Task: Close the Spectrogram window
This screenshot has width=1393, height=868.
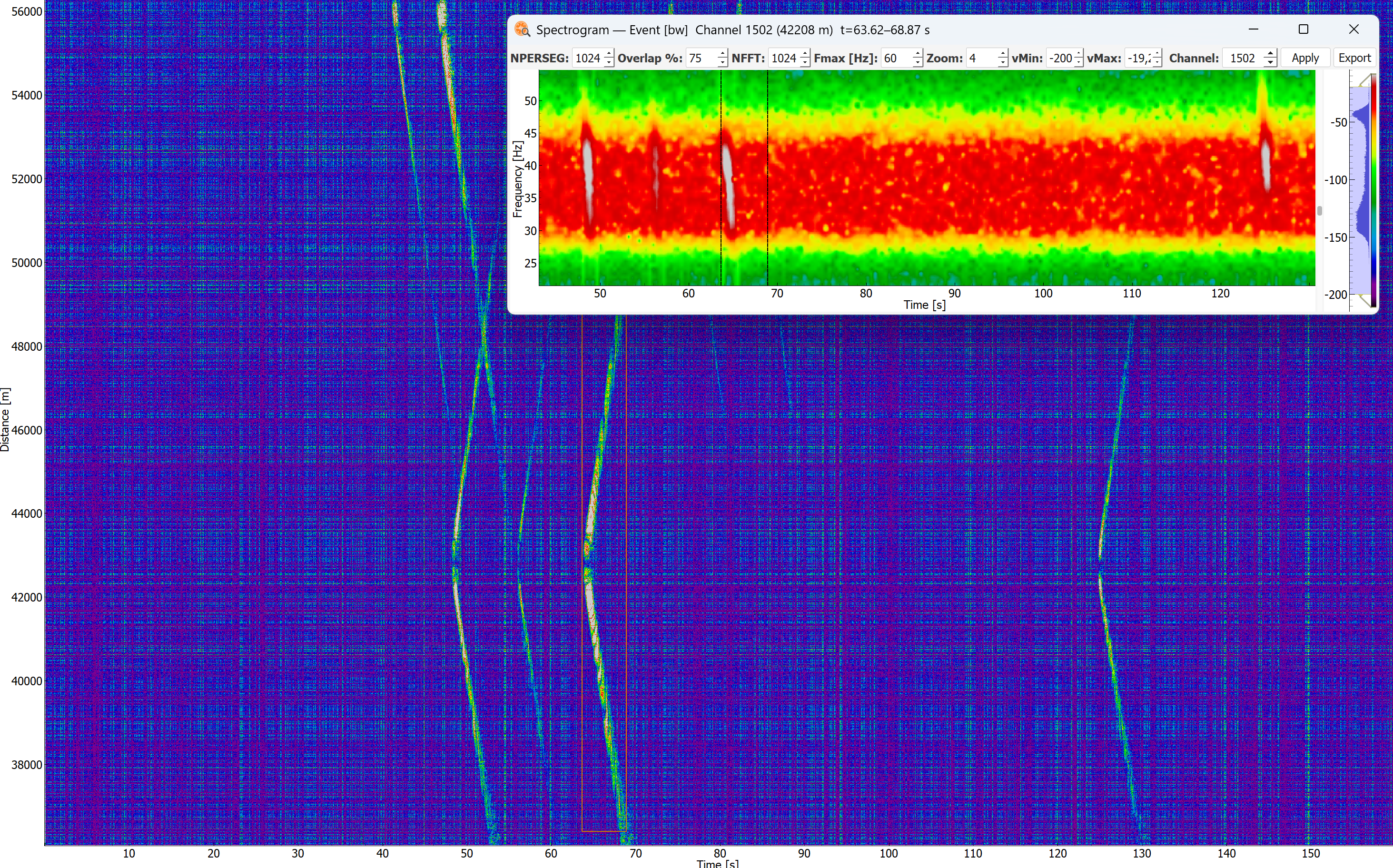Action: pyautogui.click(x=1353, y=30)
